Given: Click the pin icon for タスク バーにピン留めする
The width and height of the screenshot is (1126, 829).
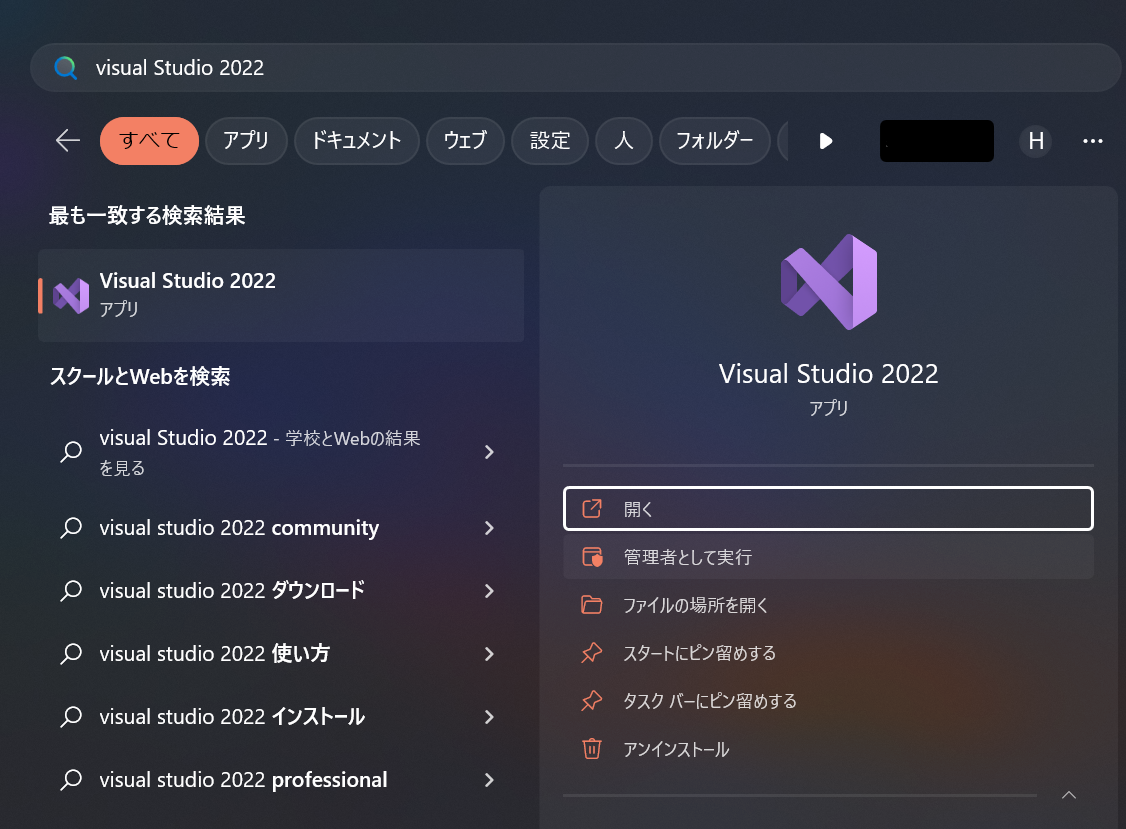Looking at the screenshot, I should point(592,700).
